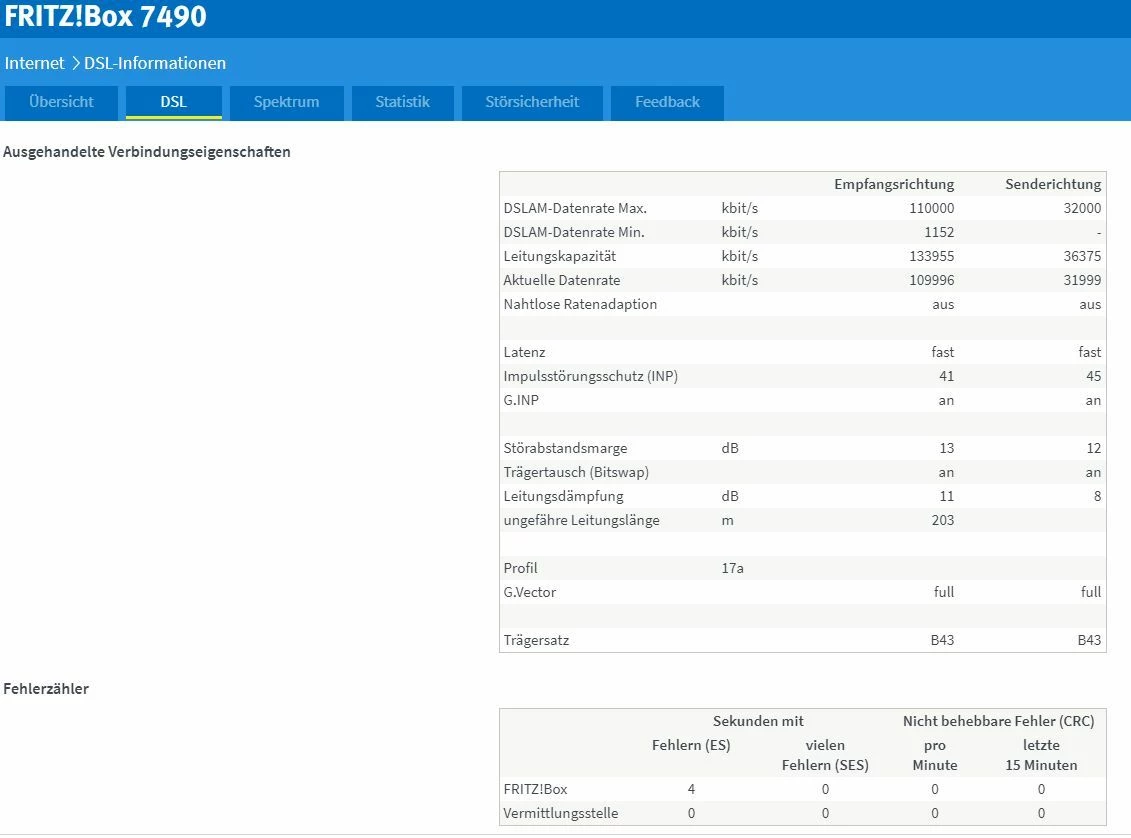Click the Nicht behebbare Fehler (CRC) header
1131x838 pixels.
[998, 721]
